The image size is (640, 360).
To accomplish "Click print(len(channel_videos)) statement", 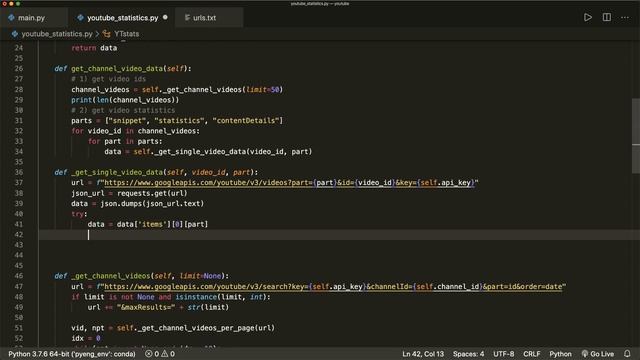I will [125, 100].
